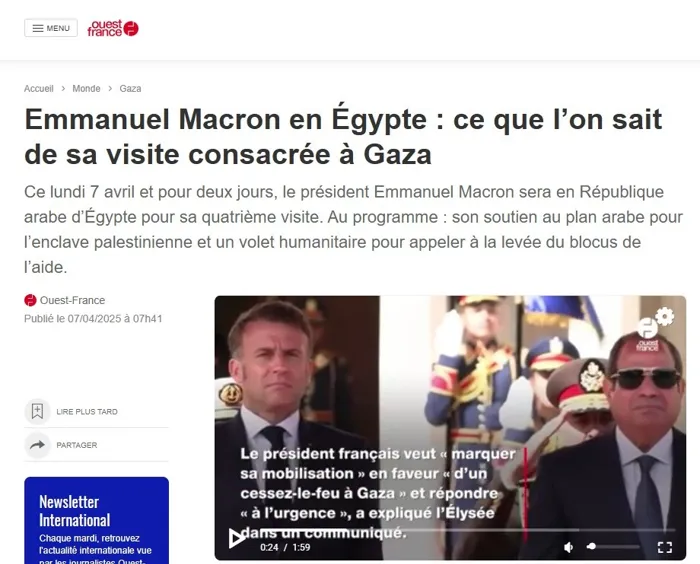The image size is (700, 564).
Task: Navigate to the Monde breadcrumb section
Action: [86, 88]
